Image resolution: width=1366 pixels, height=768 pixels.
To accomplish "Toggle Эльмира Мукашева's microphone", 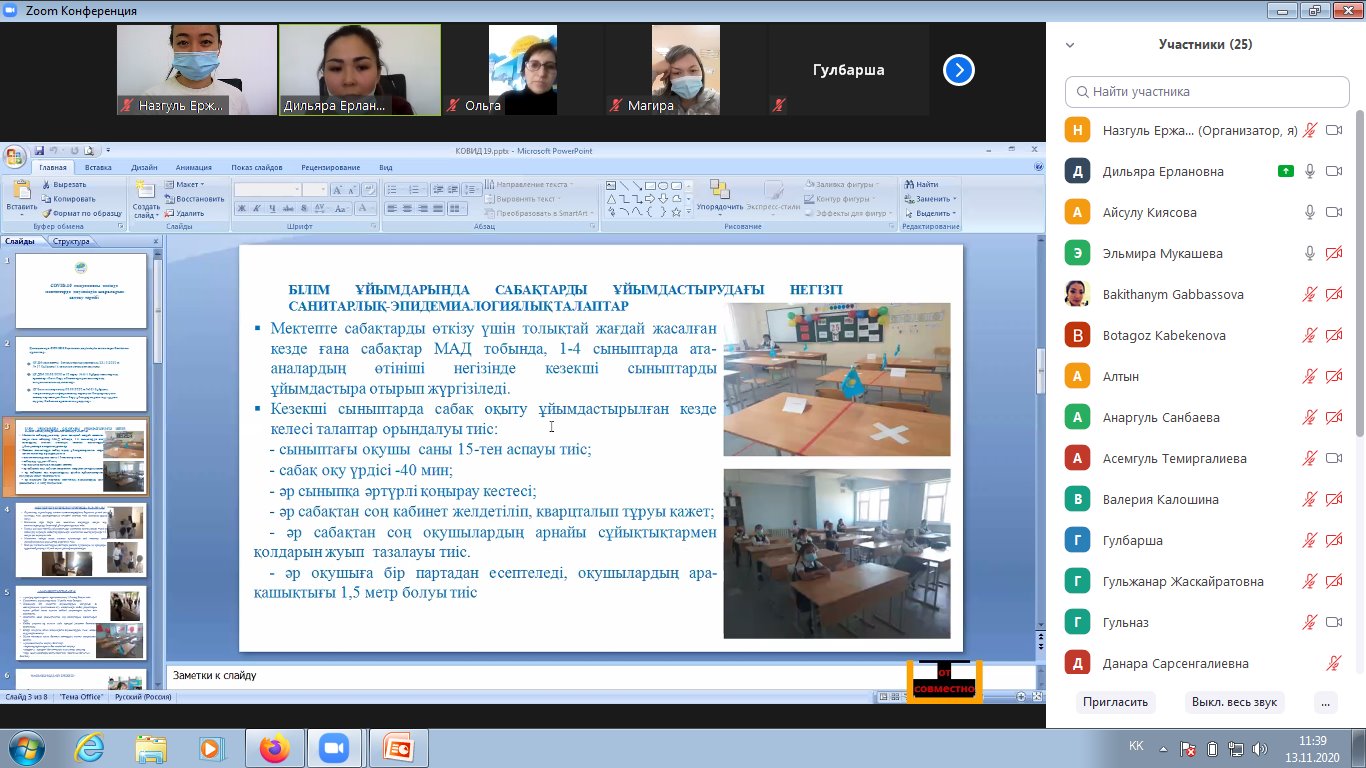I will [x=1309, y=253].
